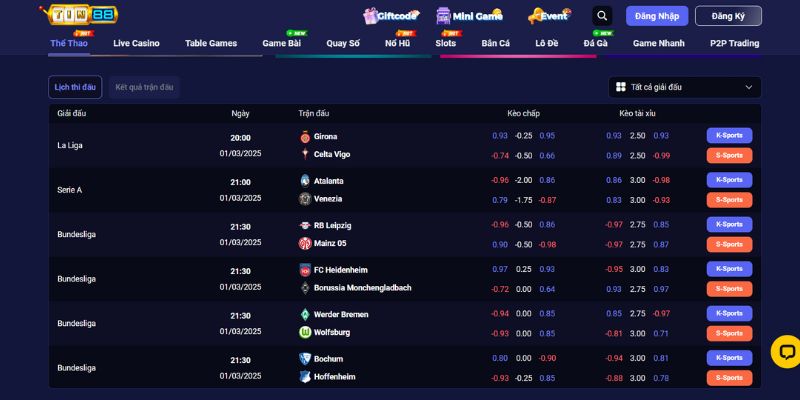This screenshot has width=800, height=400.
Task: Open the Table Games menu
Action: (211, 43)
